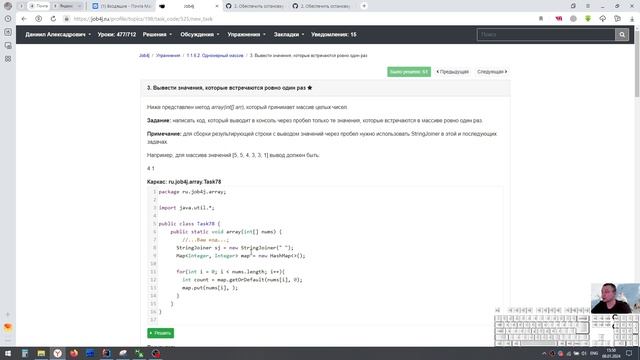Click the Yandex shield icon next to back arrow
640x360 pixels.
(x=38, y=19)
